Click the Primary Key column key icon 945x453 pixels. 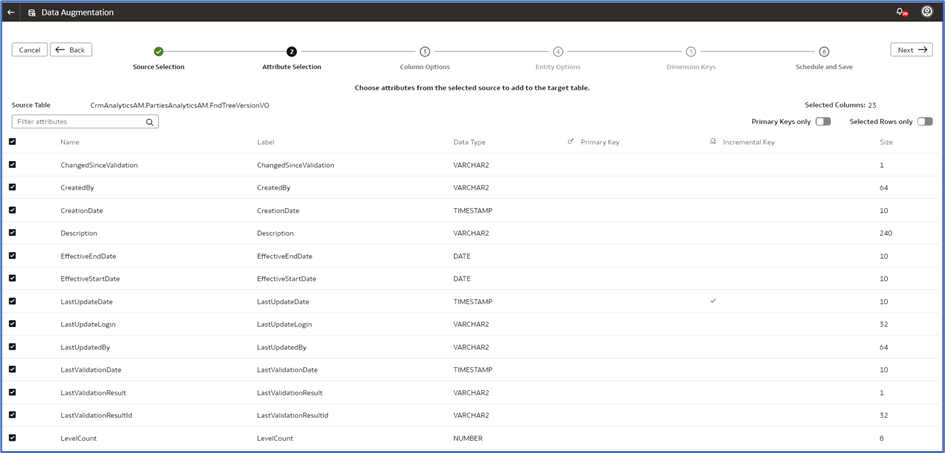570,142
